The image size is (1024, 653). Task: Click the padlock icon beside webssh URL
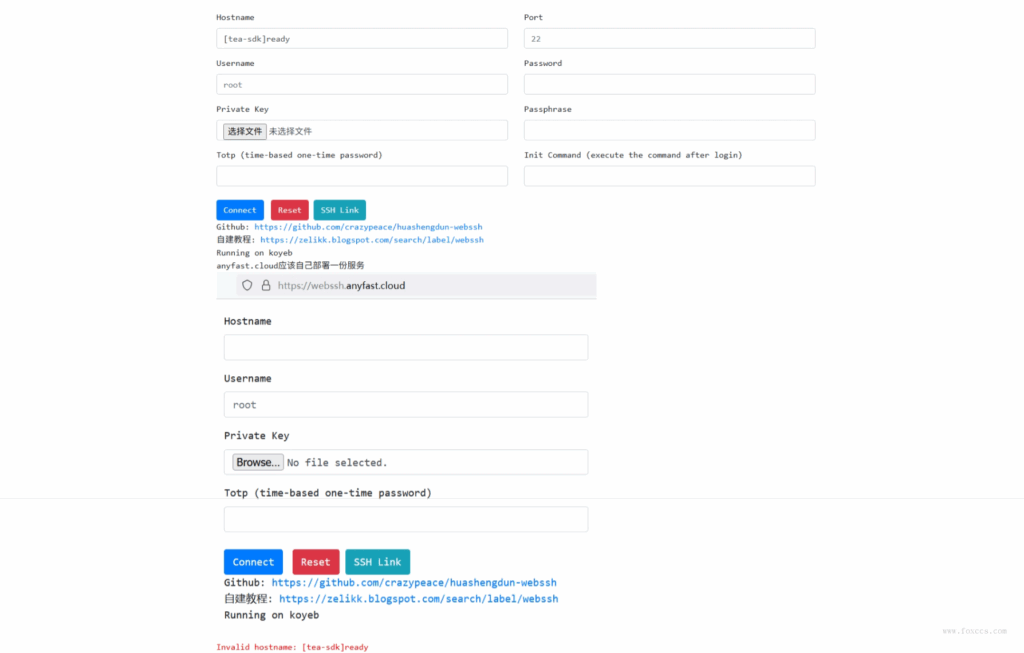[266, 285]
